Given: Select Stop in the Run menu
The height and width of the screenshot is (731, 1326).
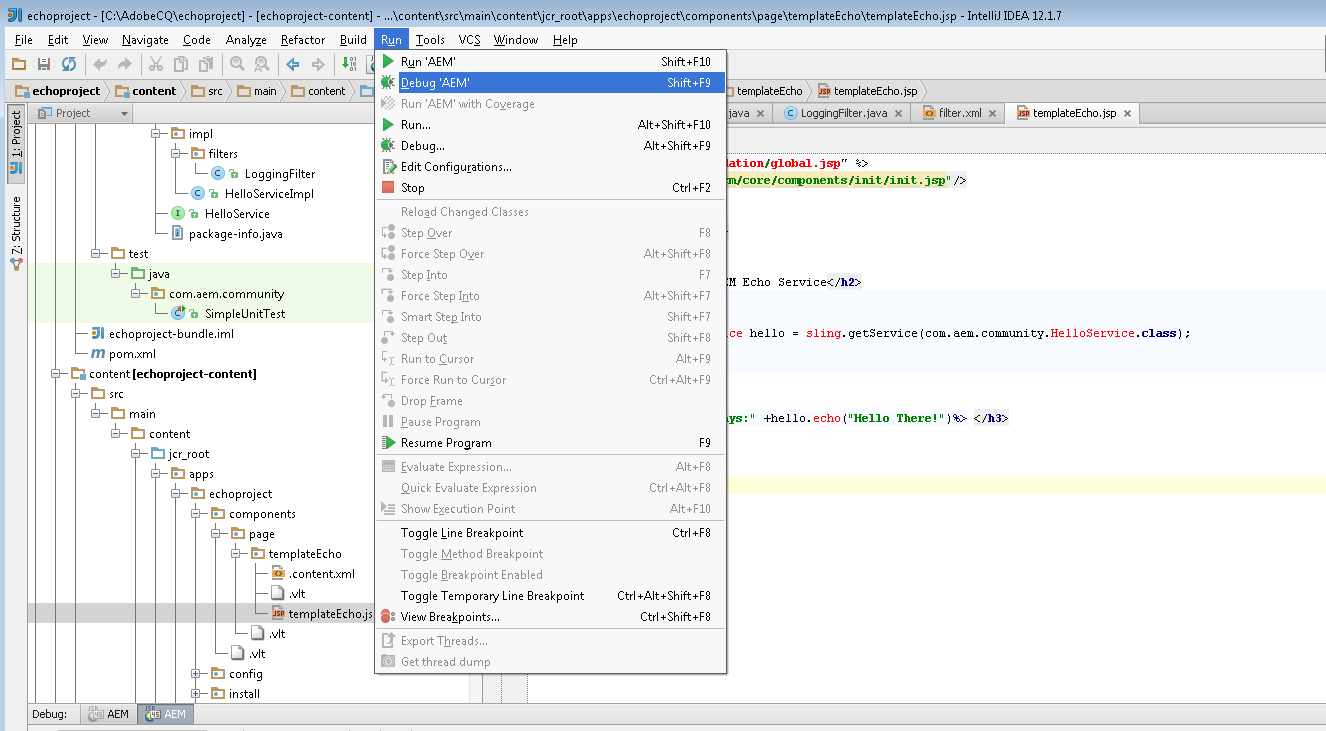Looking at the screenshot, I should (550, 188).
